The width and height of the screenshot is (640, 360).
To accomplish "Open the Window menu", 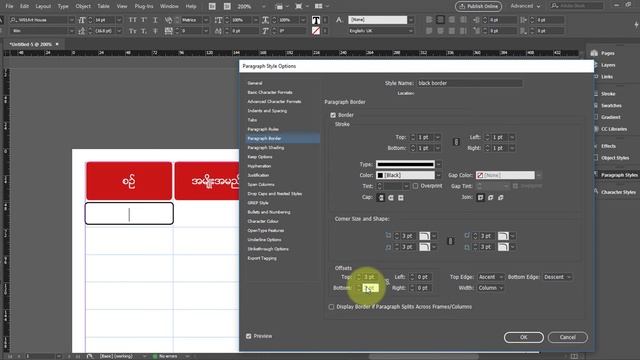I will point(169,7).
